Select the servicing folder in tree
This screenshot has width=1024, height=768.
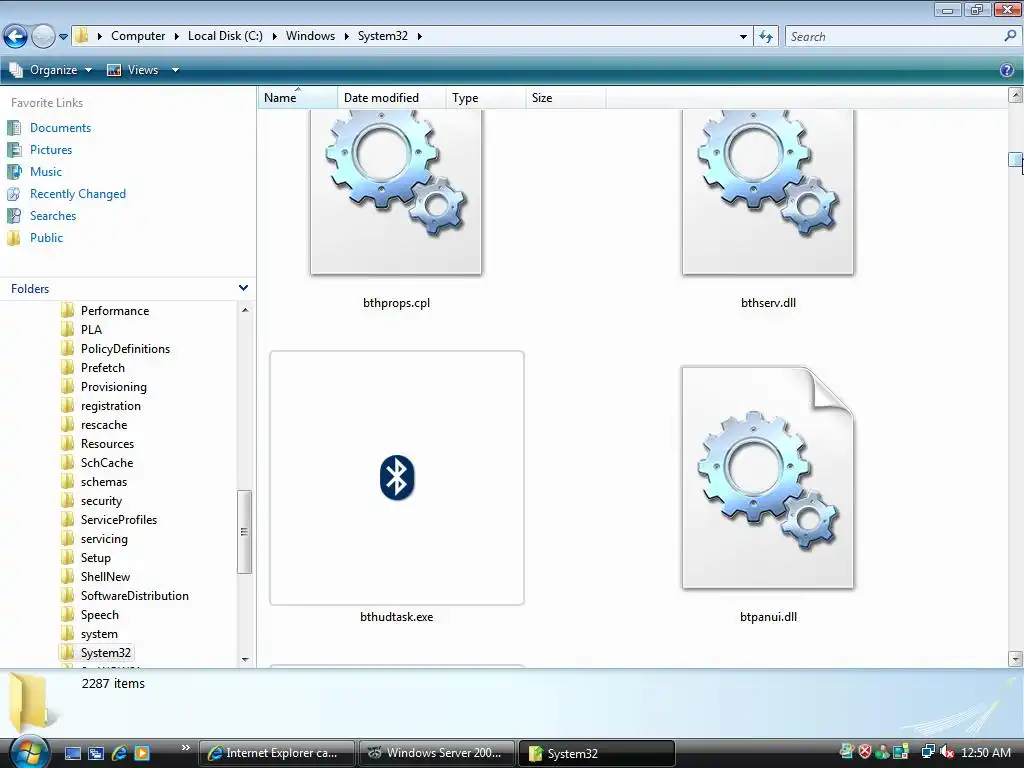(x=104, y=539)
